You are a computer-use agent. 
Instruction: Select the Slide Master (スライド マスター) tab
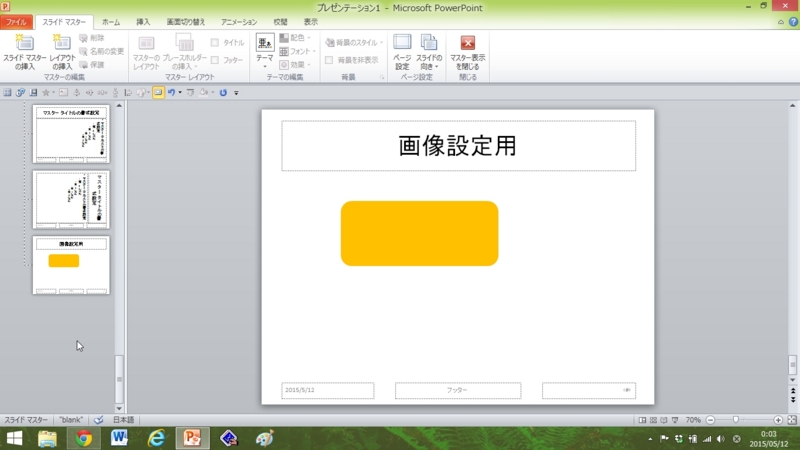point(64,22)
